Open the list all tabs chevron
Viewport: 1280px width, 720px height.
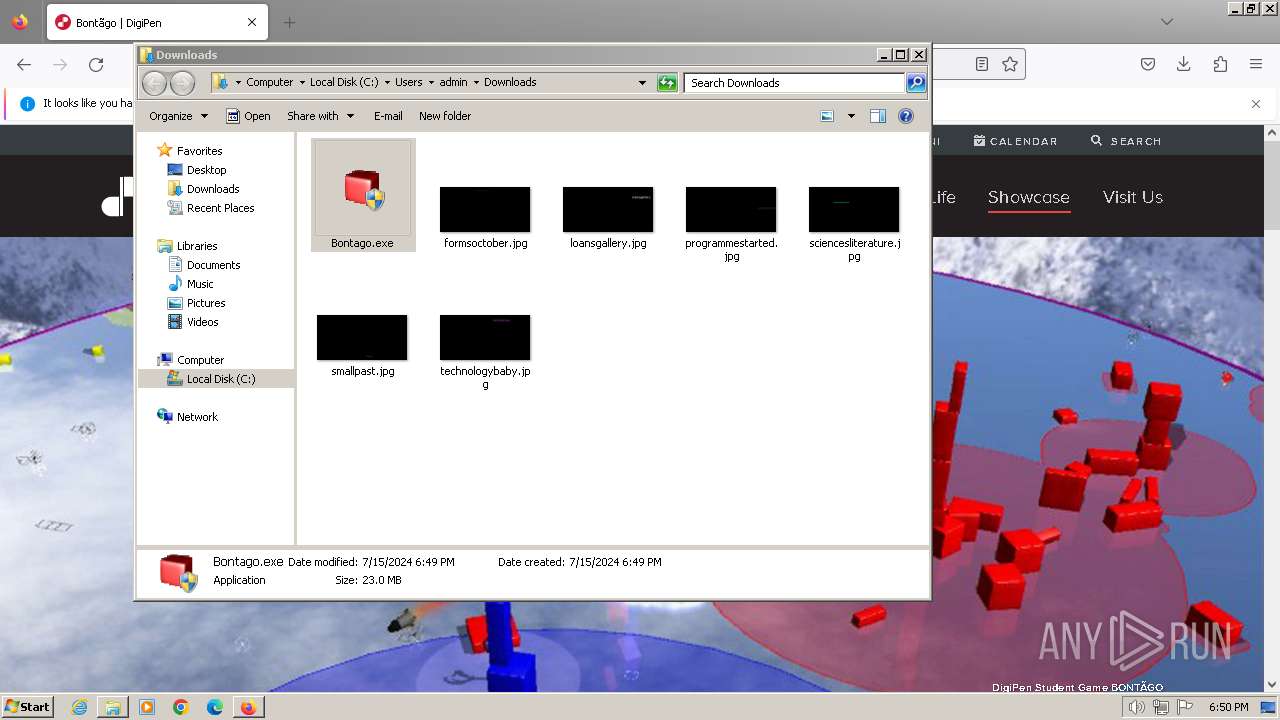point(1167,22)
